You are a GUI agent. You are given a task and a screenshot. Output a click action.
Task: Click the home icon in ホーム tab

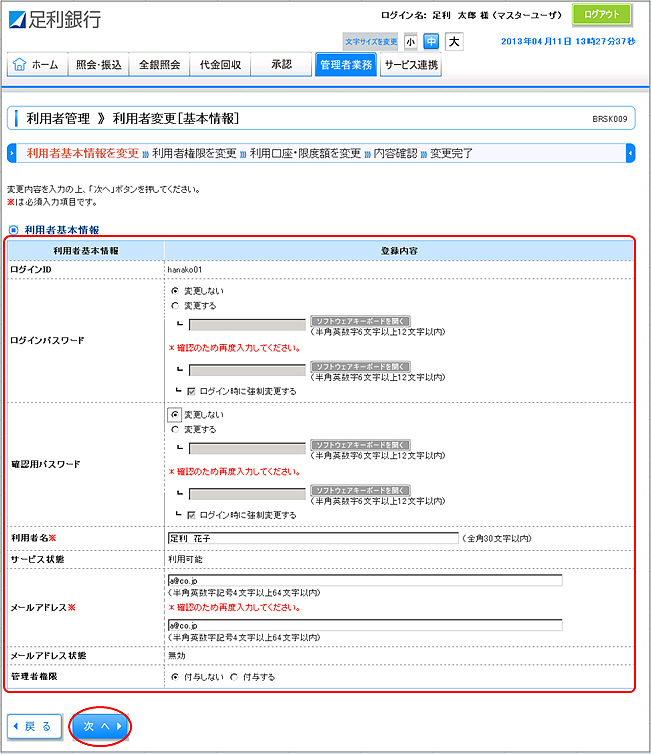pyautogui.click(x=19, y=64)
